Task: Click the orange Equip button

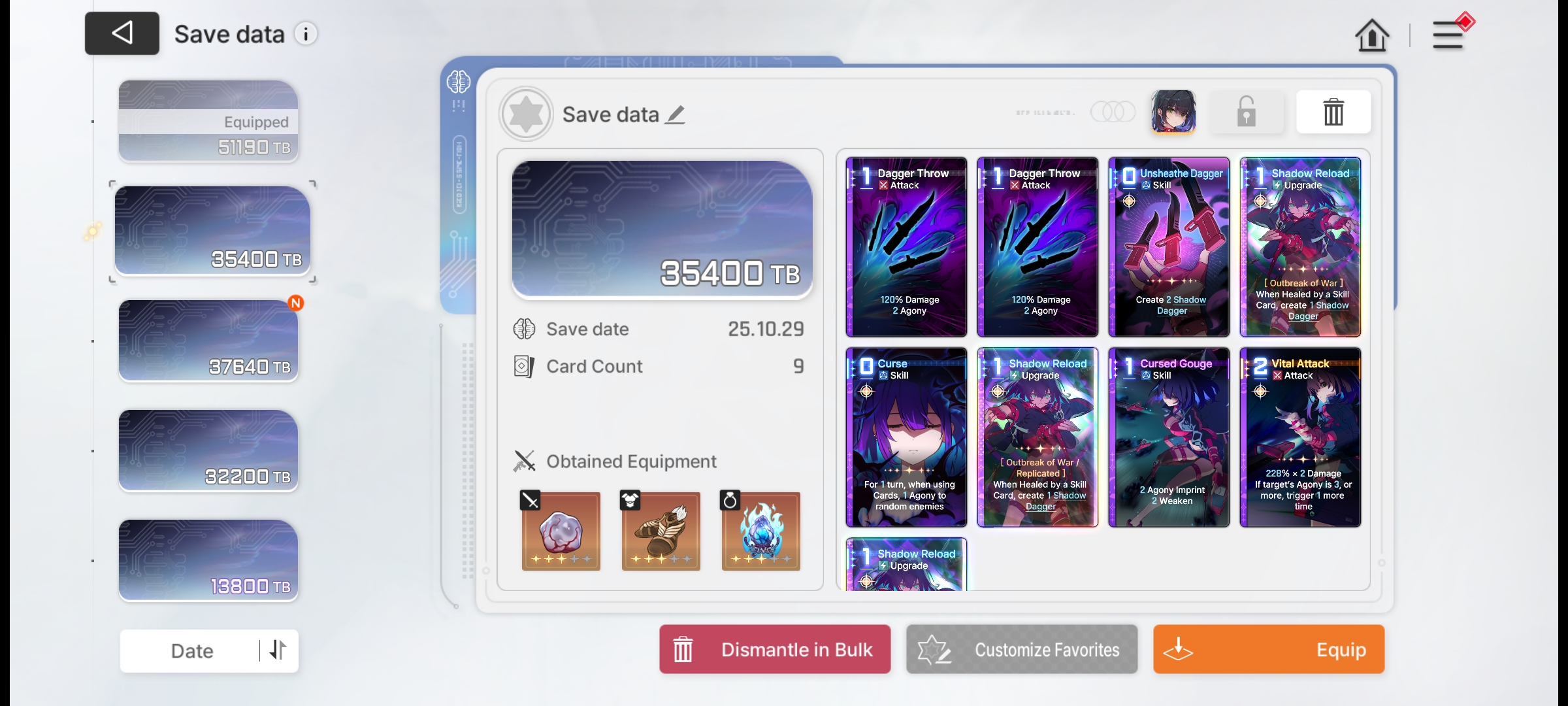Action: point(1269,649)
